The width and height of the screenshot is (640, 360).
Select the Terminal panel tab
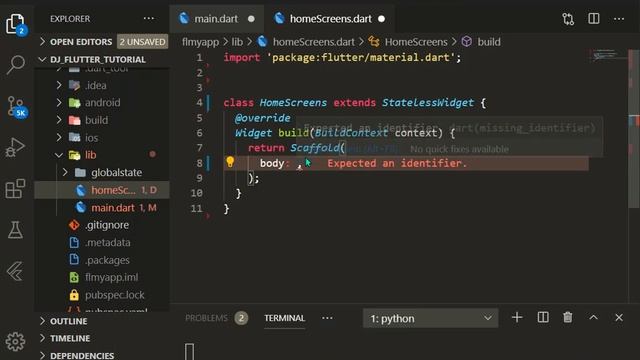pos(284,318)
